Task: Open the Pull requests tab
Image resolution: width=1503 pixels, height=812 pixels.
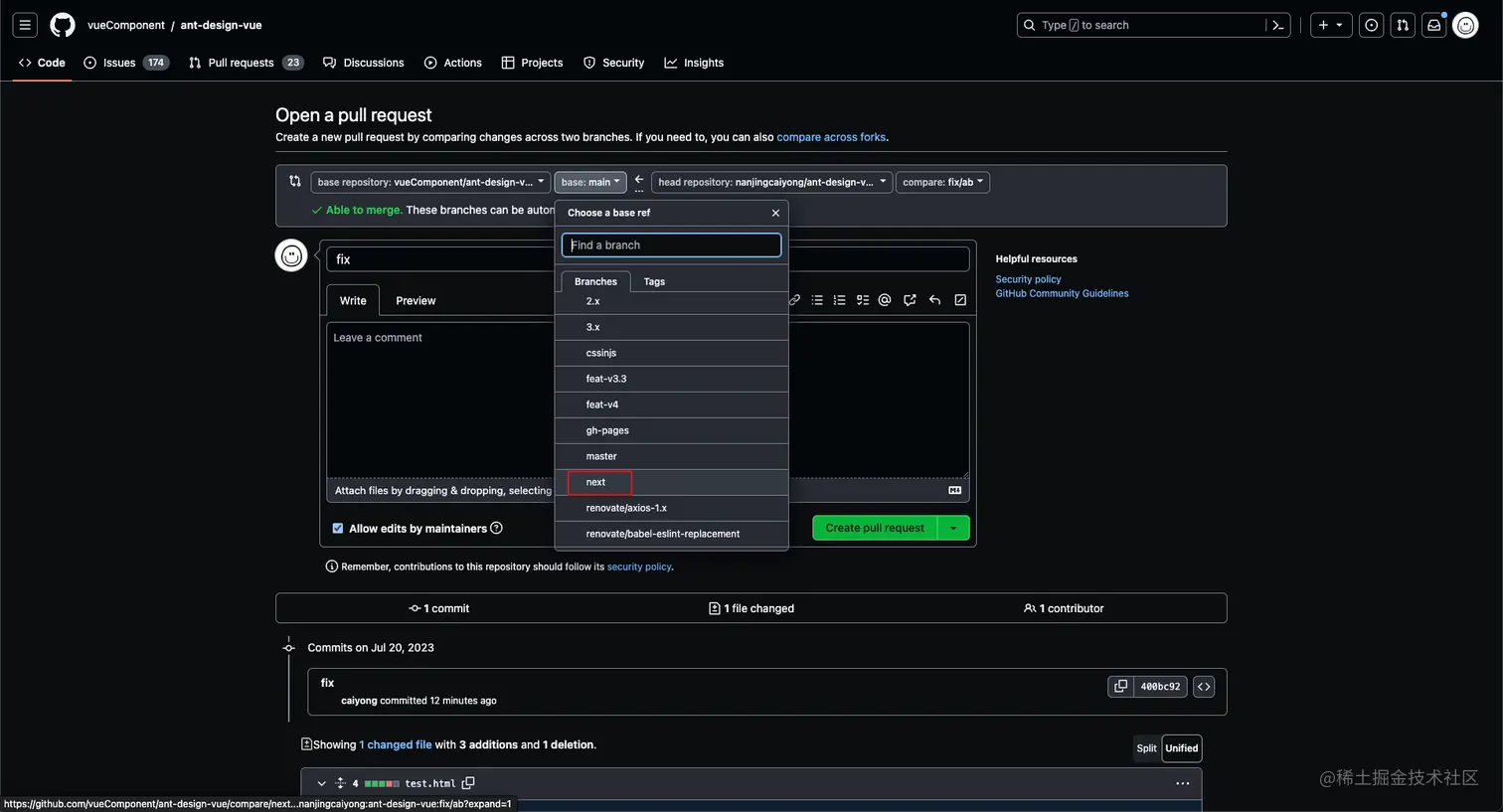Action: [246, 63]
